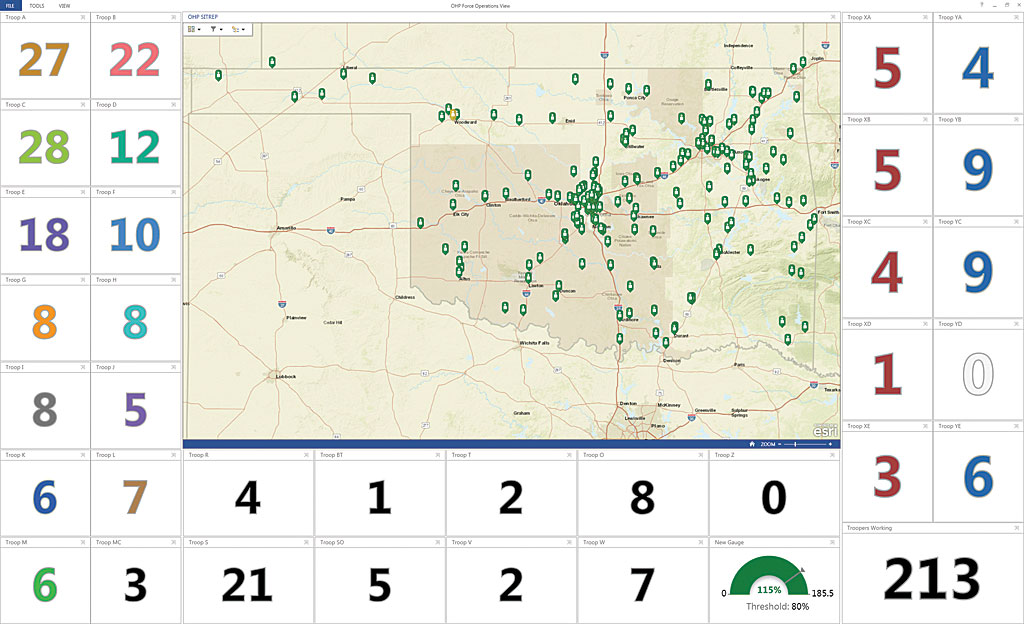1024x624 pixels.
Task: Close the Troop G widget
Action: click(x=83, y=279)
